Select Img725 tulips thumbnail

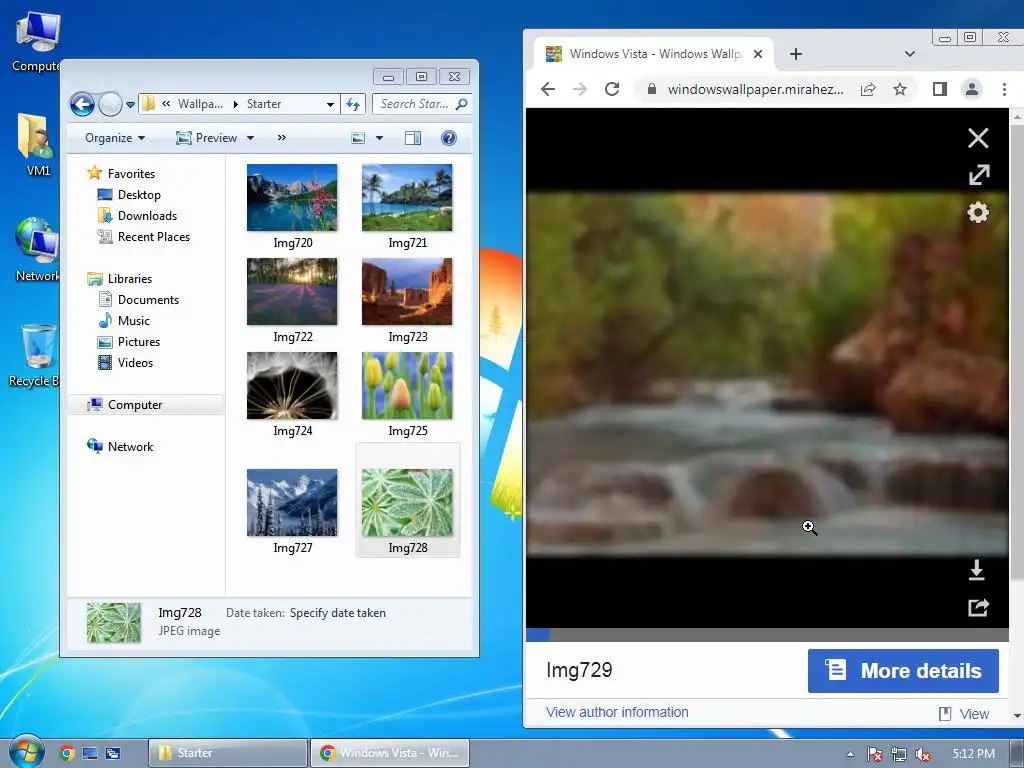coord(407,385)
